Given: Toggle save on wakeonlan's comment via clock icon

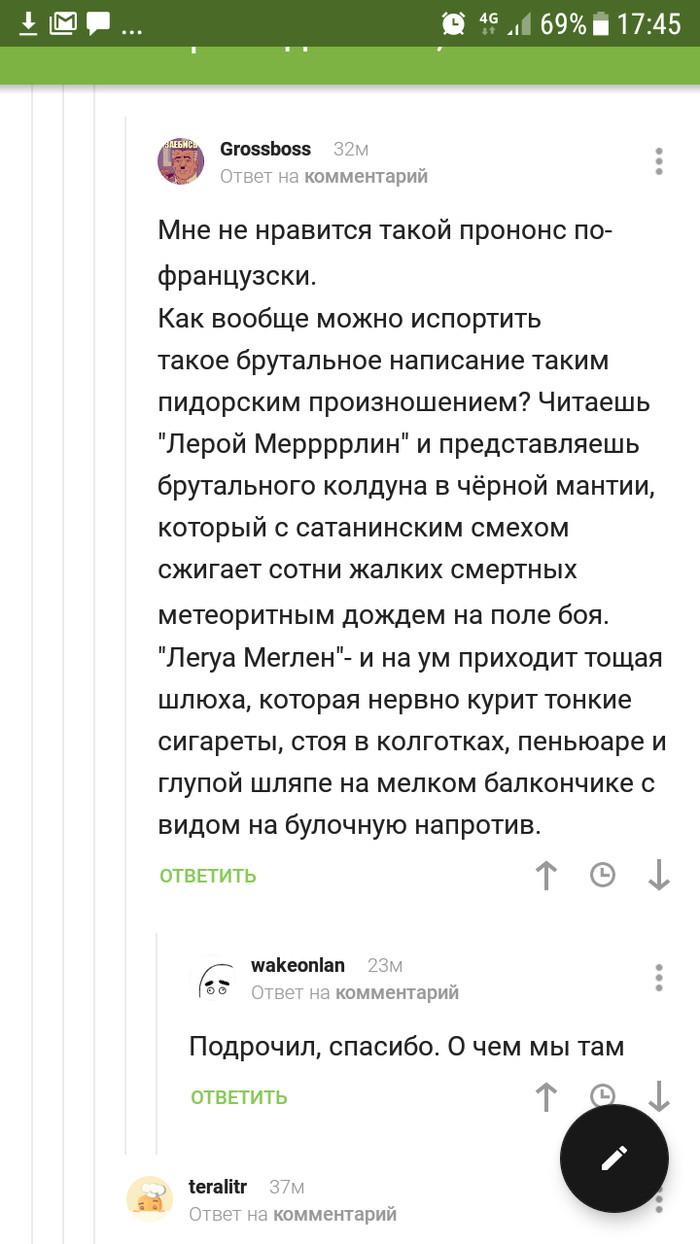Looking at the screenshot, I should pos(603,1097).
